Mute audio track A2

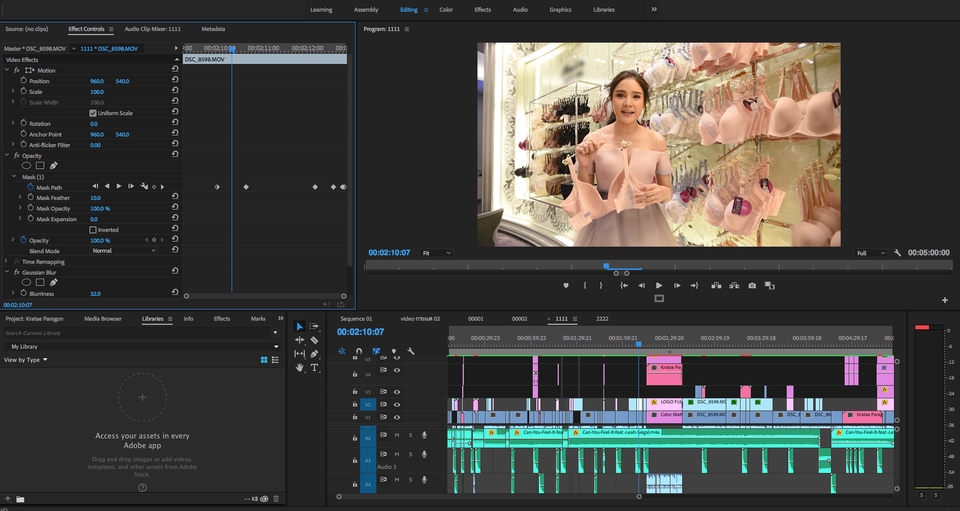click(397, 435)
